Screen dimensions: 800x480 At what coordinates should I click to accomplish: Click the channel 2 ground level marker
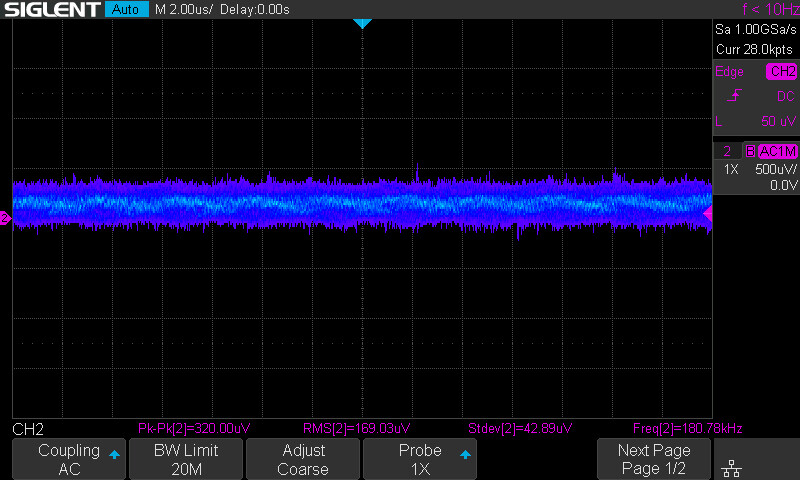(5, 218)
